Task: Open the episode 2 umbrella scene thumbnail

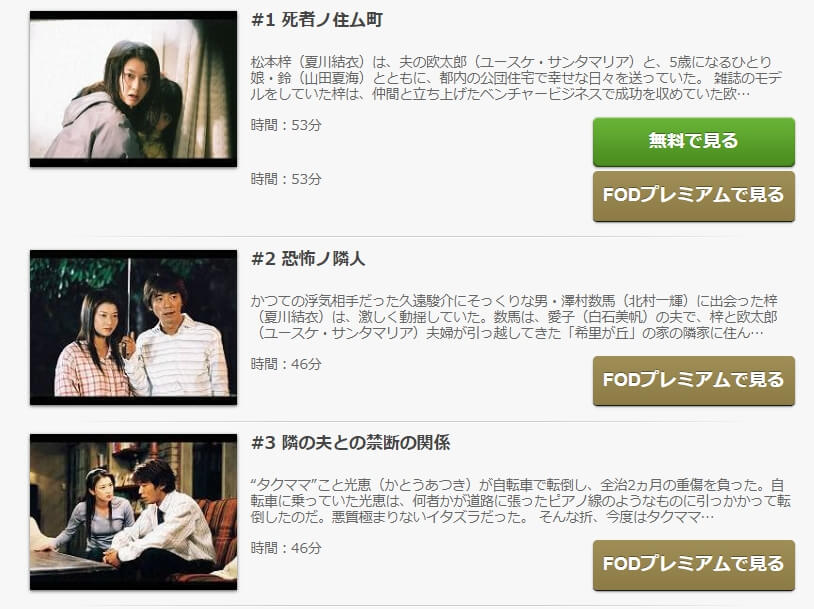Action: (x=133, y=328)
